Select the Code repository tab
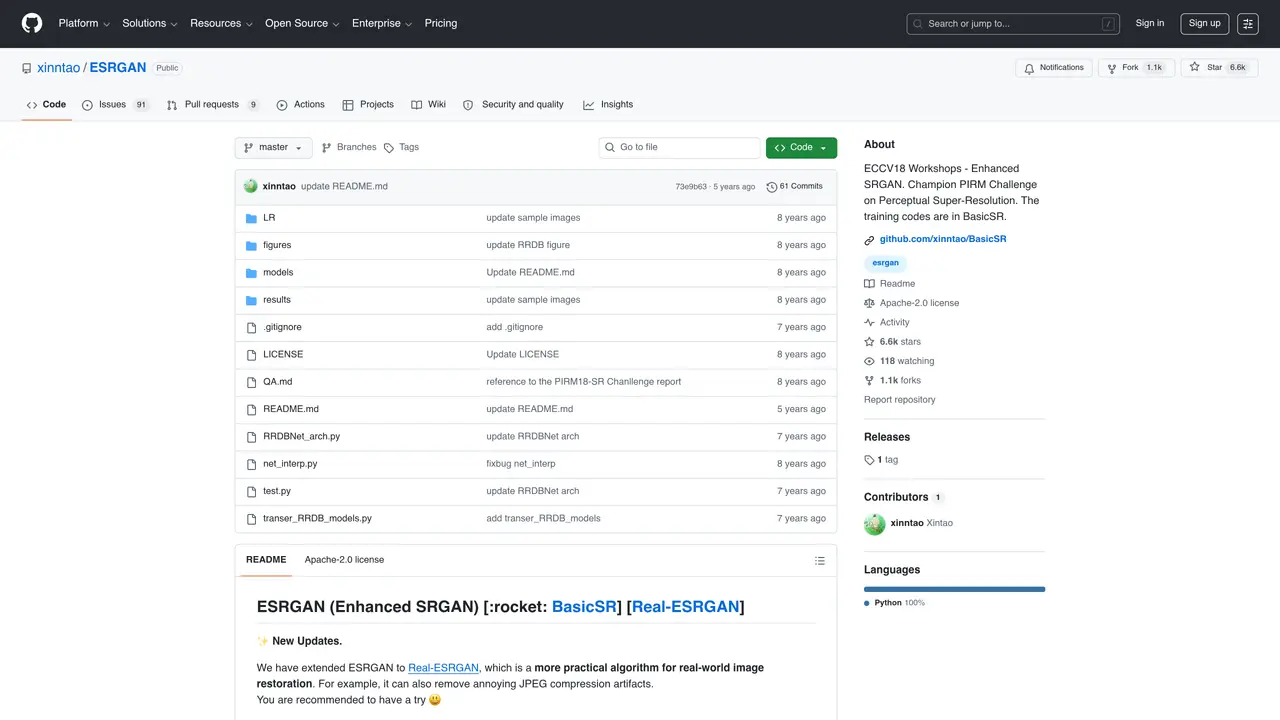 (x=46, y=105)
